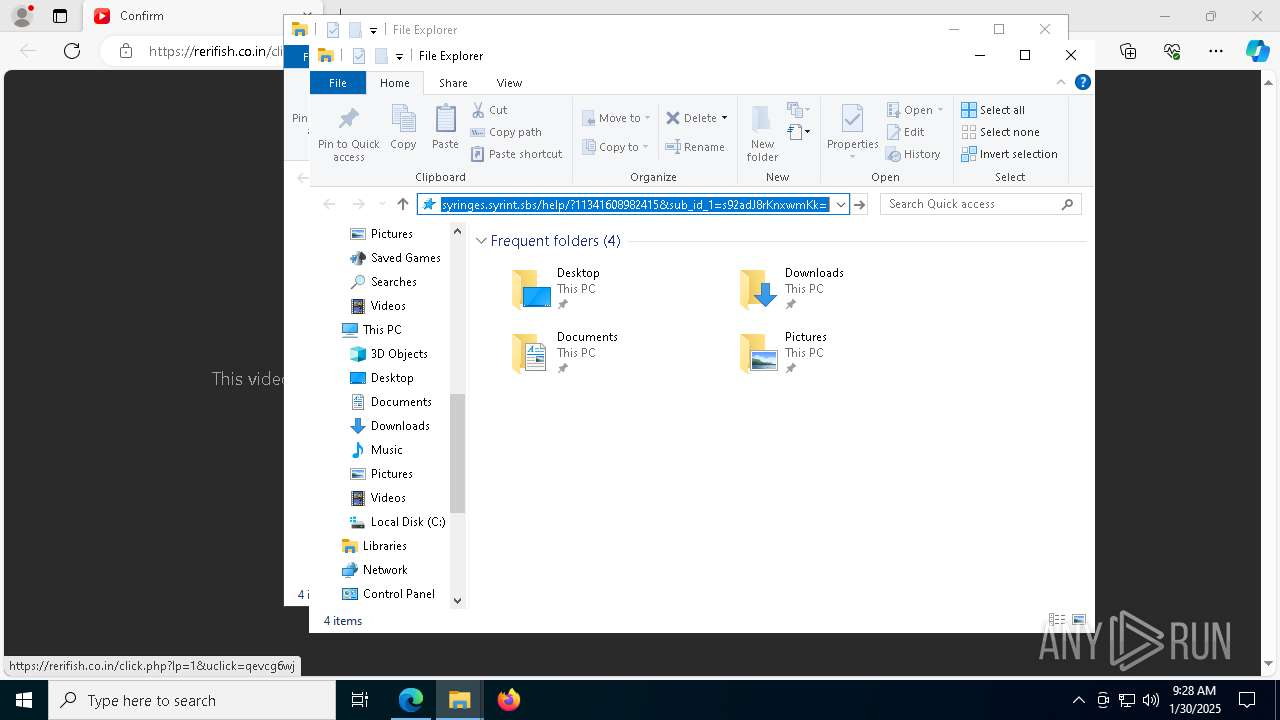Image resolution: width=1280 pixels, height=720 pixels.
Task: Open the Copy to dropdown
Action: [616, 147]
